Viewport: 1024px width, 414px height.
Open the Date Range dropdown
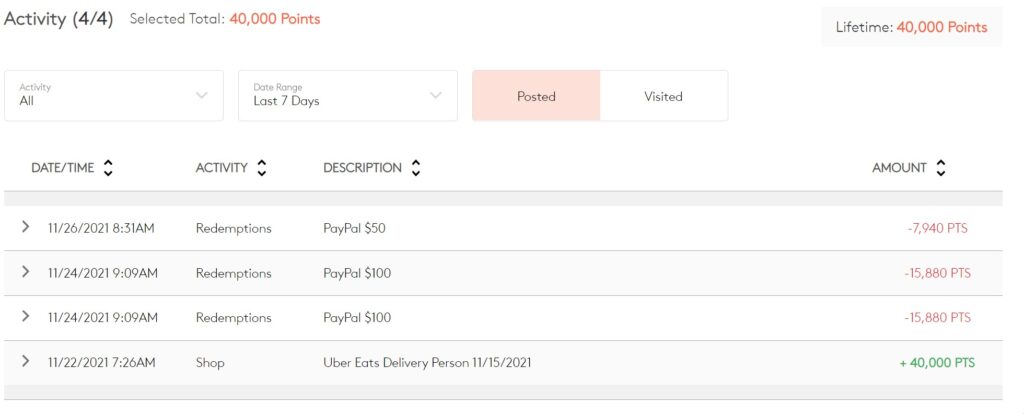coord(347,96)
